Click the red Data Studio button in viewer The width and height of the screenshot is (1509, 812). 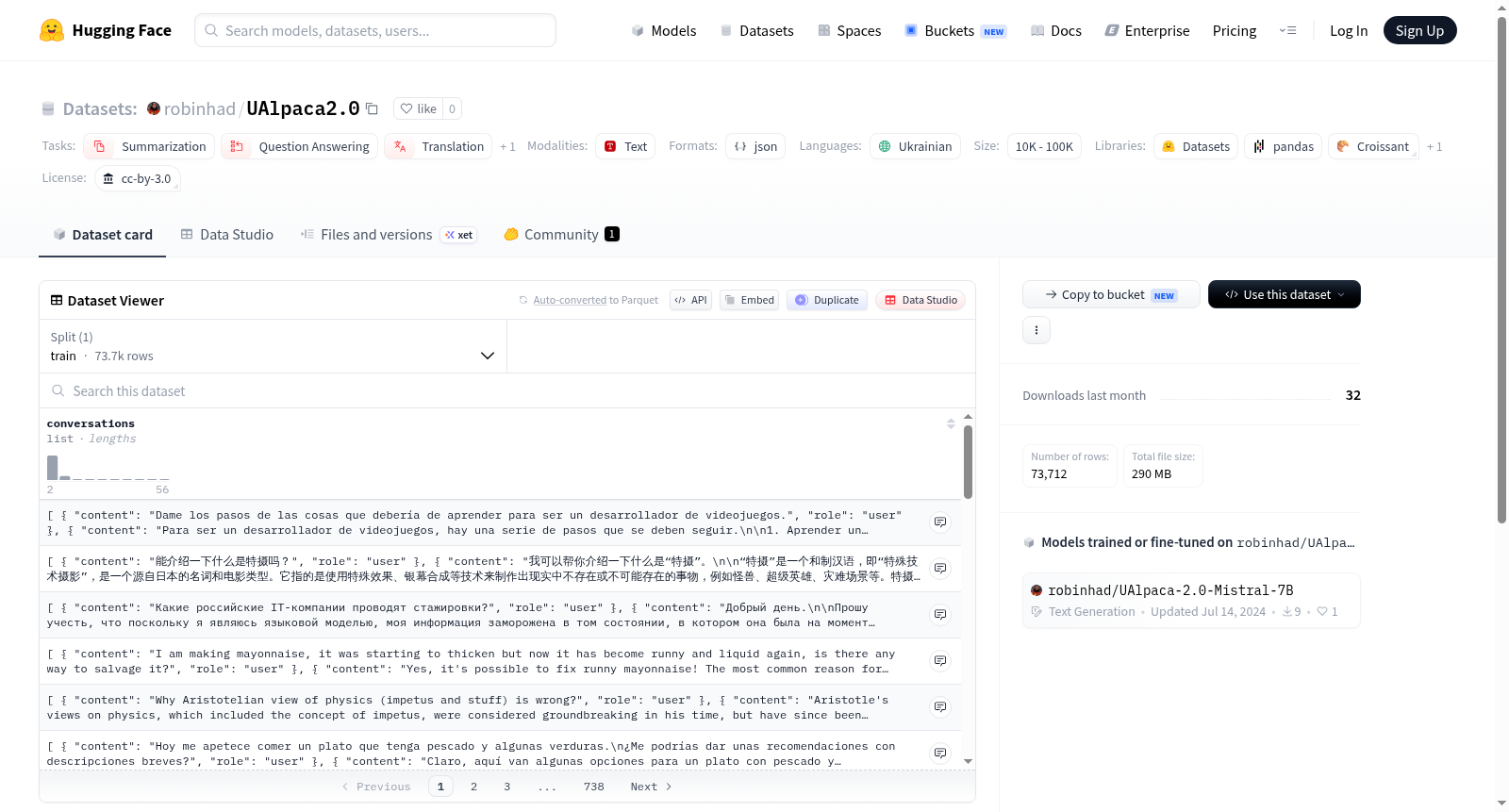click(920, 300)
